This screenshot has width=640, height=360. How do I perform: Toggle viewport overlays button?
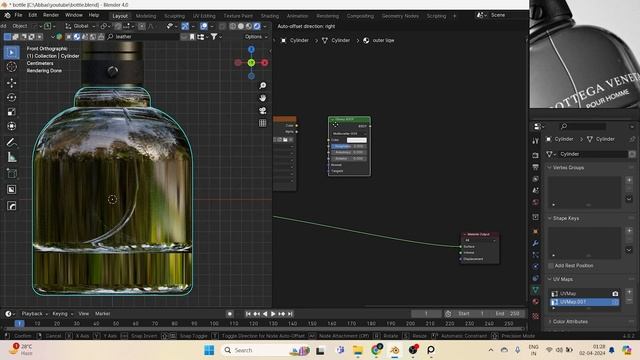coord(204,26)
